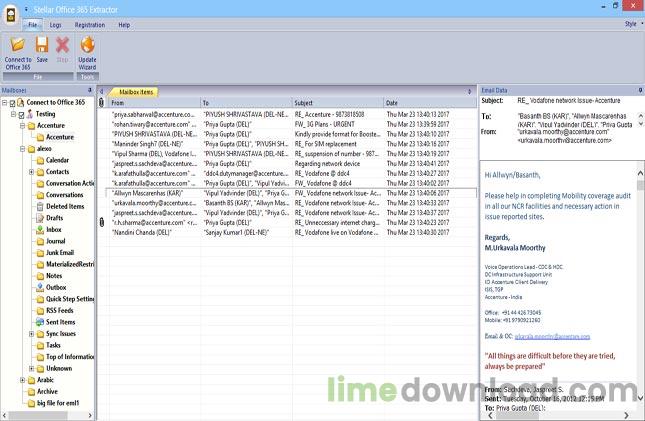Viewport: 645px width, 421px height.
Task: Select the MaterializedRestri folder
Action: click(70, 264)
